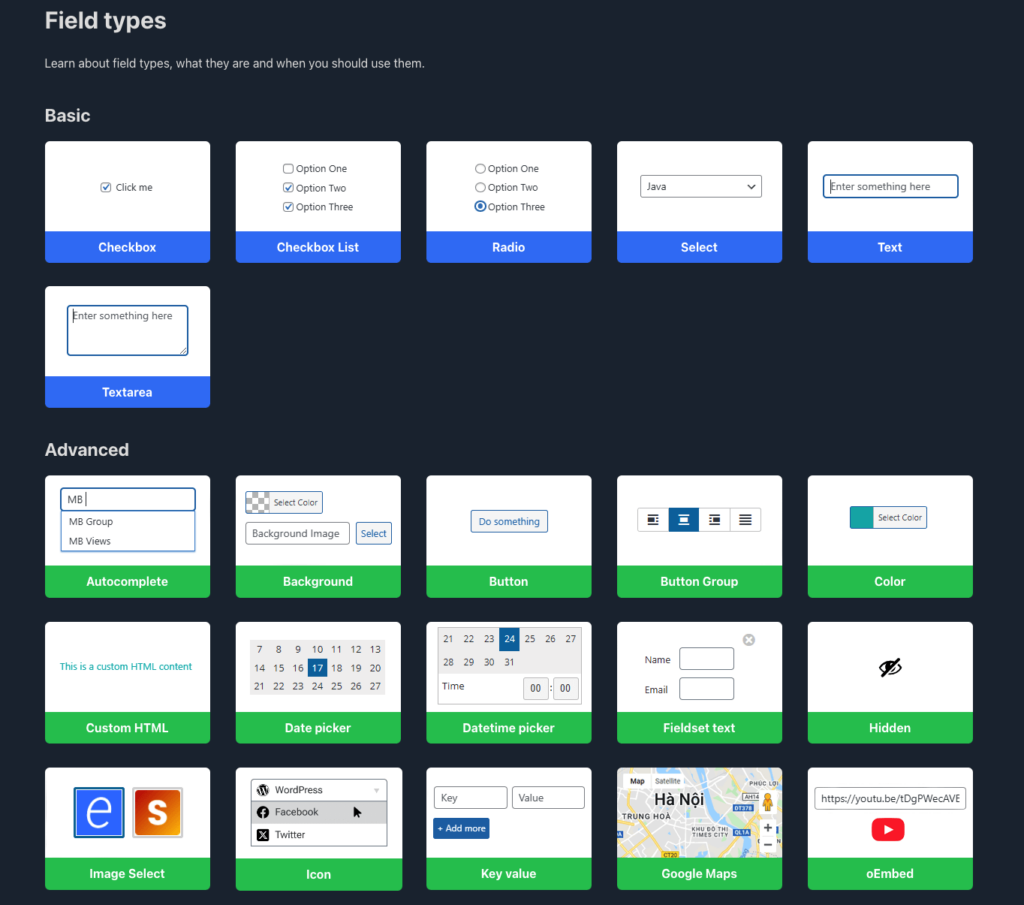Uncheck 'Option One' in the Checkbox List
1024x905 pixels.
coord(288,168)
